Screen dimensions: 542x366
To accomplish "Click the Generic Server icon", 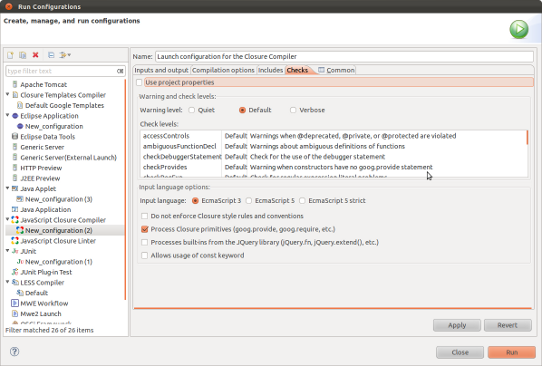I will point(15,147).
